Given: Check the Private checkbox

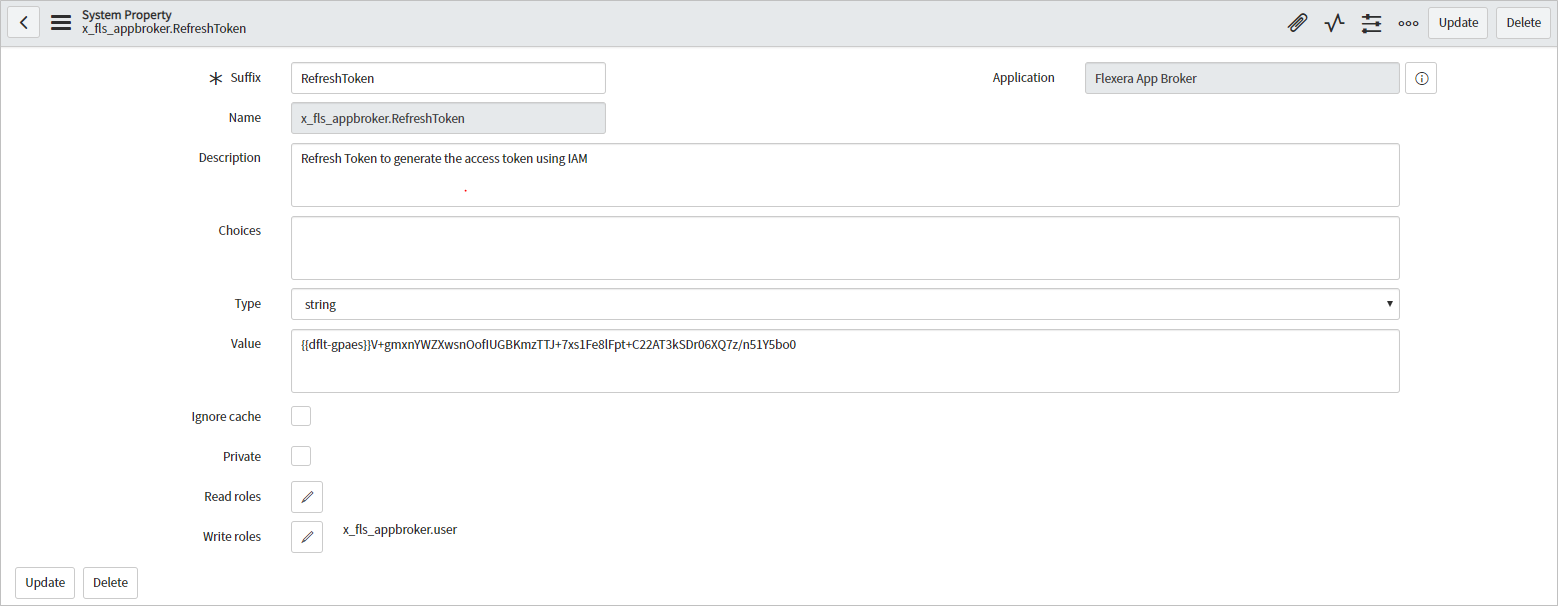Looking at the screenshot, I should (x=300, y=455).
